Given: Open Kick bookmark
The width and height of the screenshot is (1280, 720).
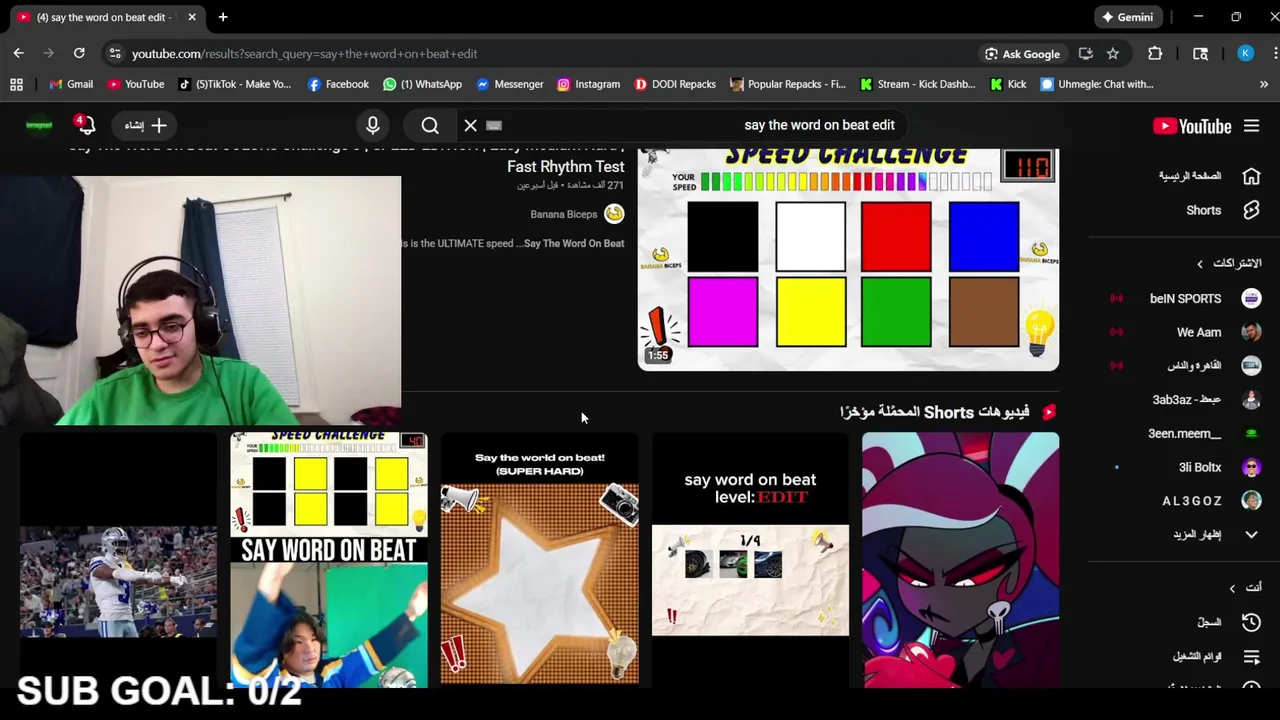Looking at the screenshot, I should 1008,84.
